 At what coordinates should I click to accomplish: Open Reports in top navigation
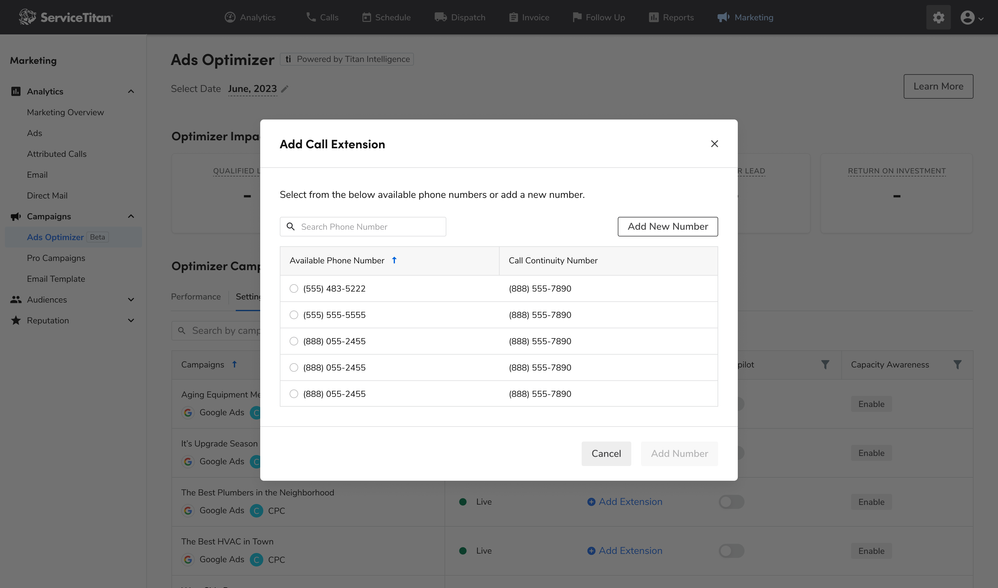(x=671, y=17)
